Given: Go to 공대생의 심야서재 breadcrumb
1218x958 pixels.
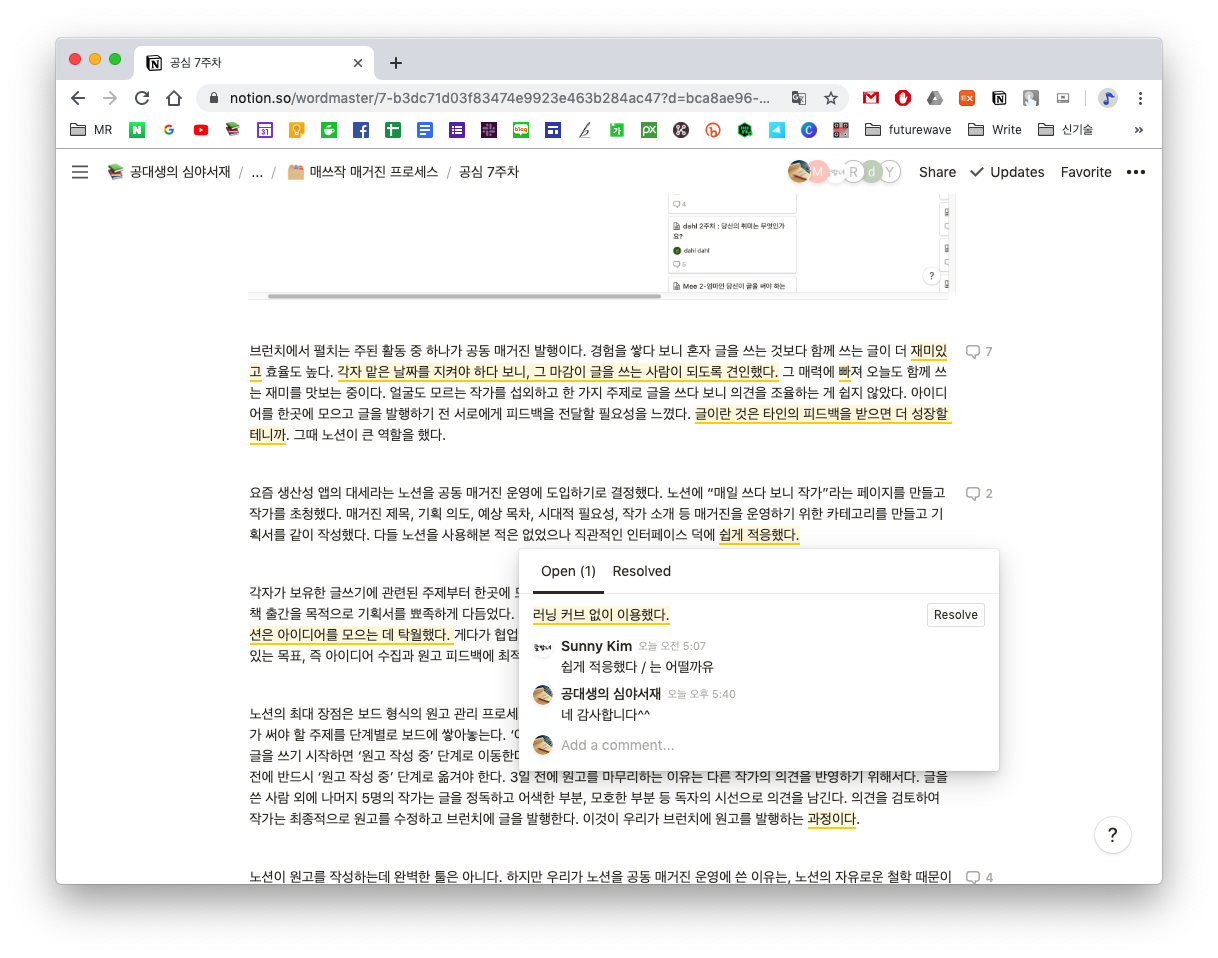Looking at the screenshot, I should point(169,172).
